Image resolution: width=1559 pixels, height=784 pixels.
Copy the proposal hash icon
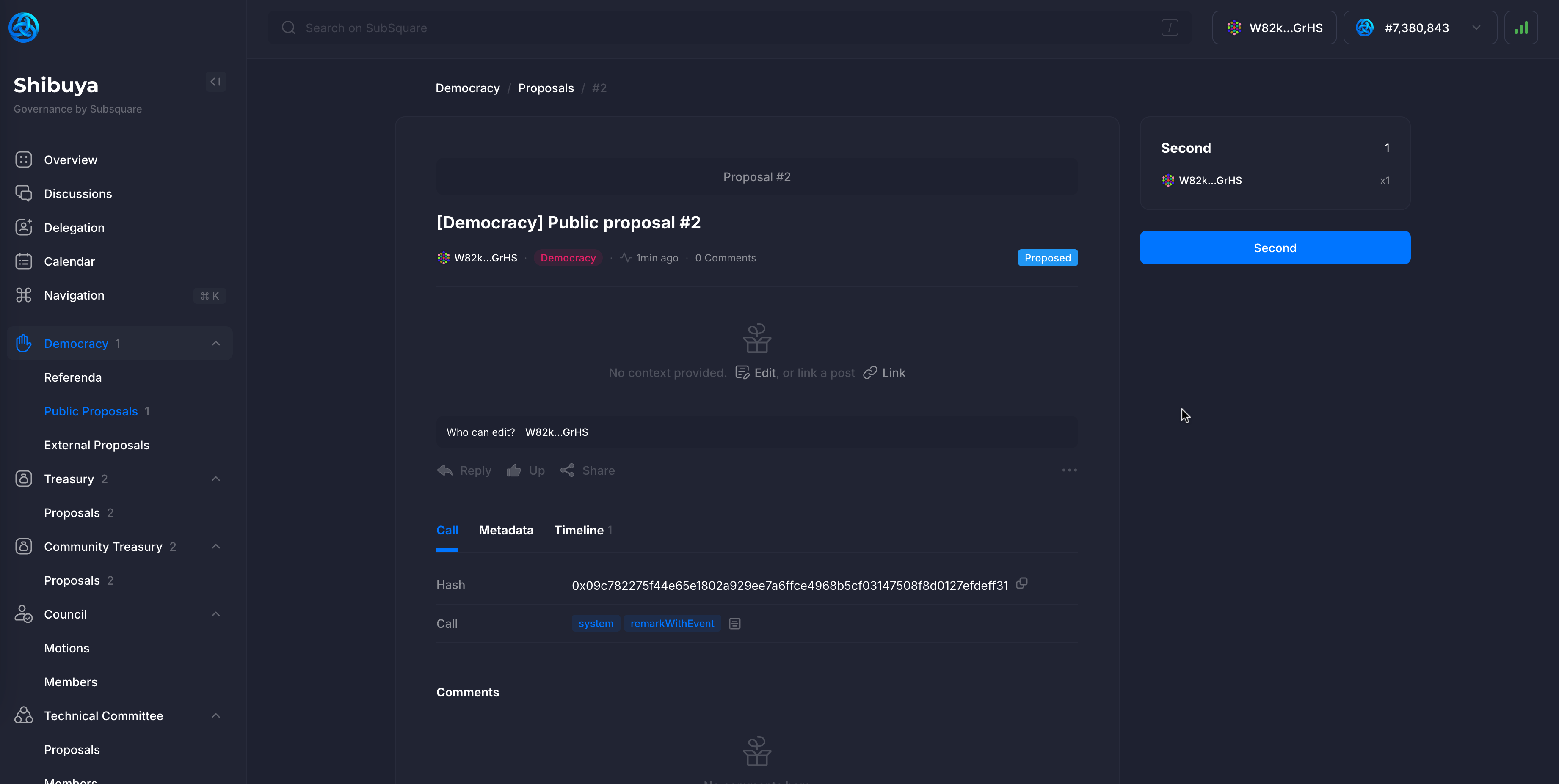click(1021, 584)
